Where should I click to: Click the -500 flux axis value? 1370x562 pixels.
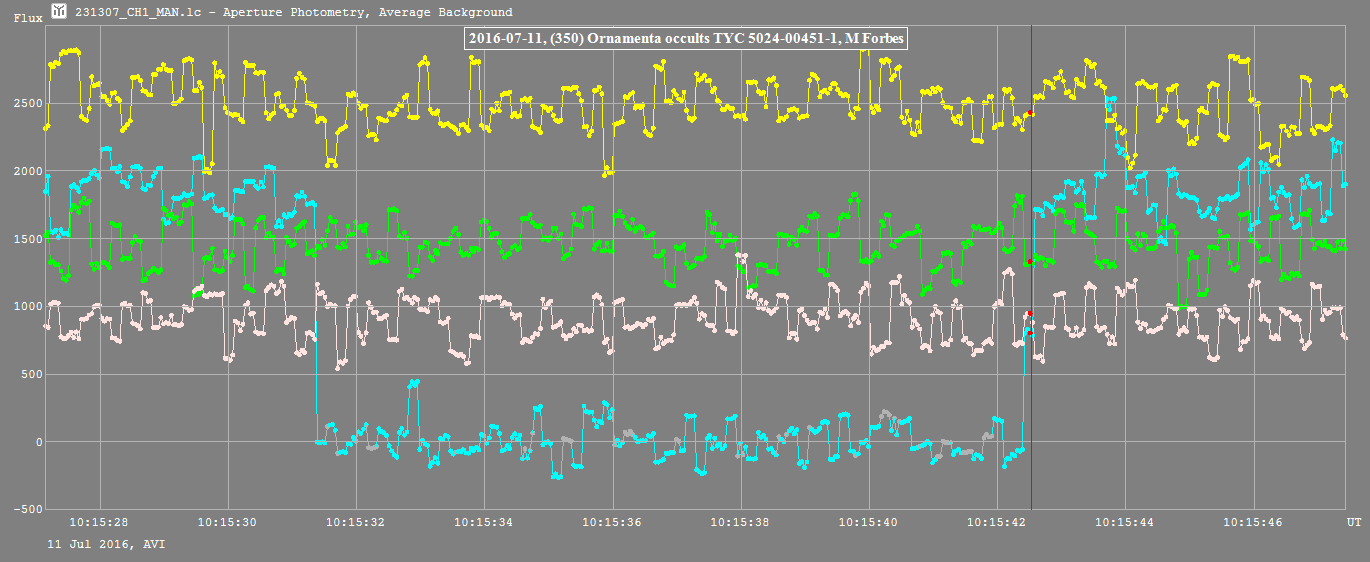[26, 510]
